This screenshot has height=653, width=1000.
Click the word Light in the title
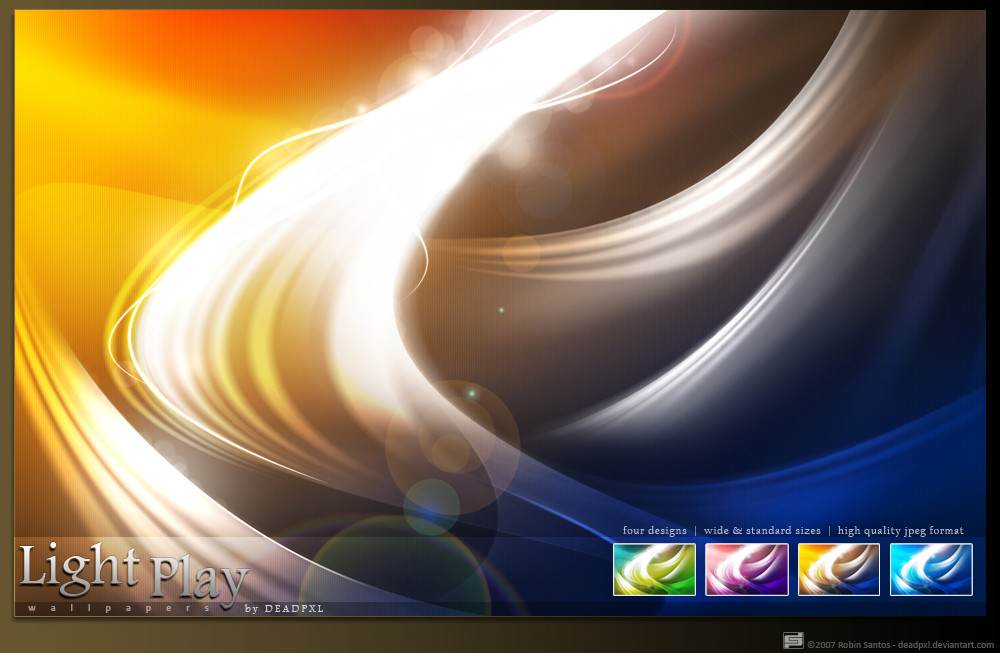tap(79, 568)
